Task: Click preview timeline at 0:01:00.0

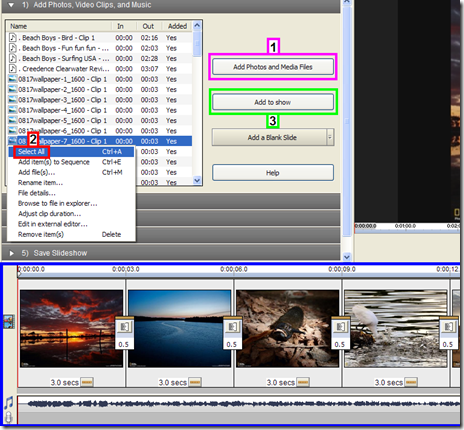Action: point(405,226)
